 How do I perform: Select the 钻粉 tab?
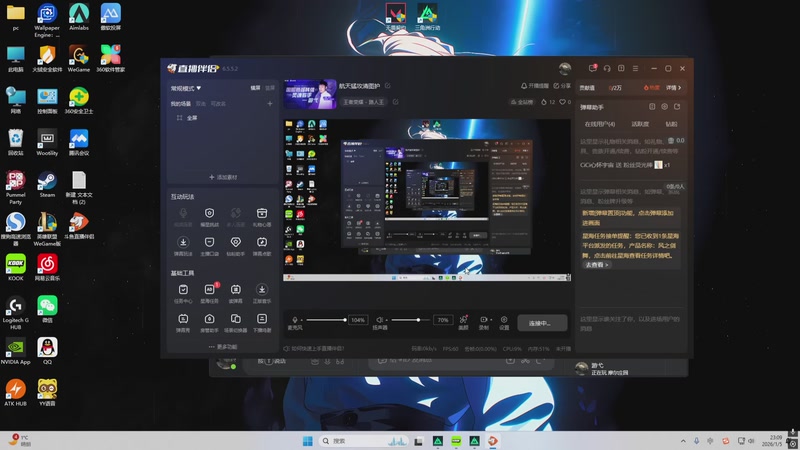671,124
